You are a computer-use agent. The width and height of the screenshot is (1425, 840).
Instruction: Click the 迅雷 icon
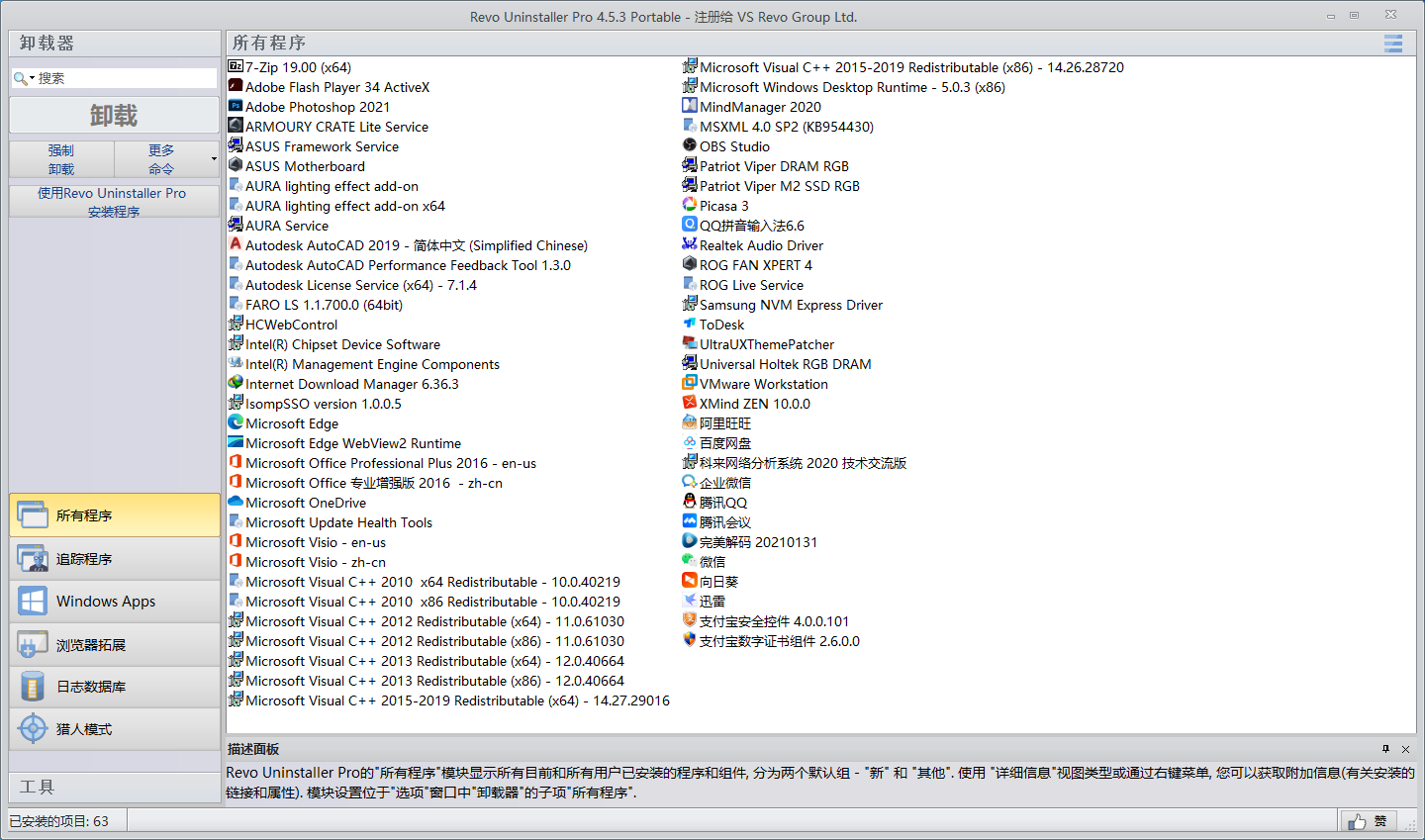click(x=690, y=601)
